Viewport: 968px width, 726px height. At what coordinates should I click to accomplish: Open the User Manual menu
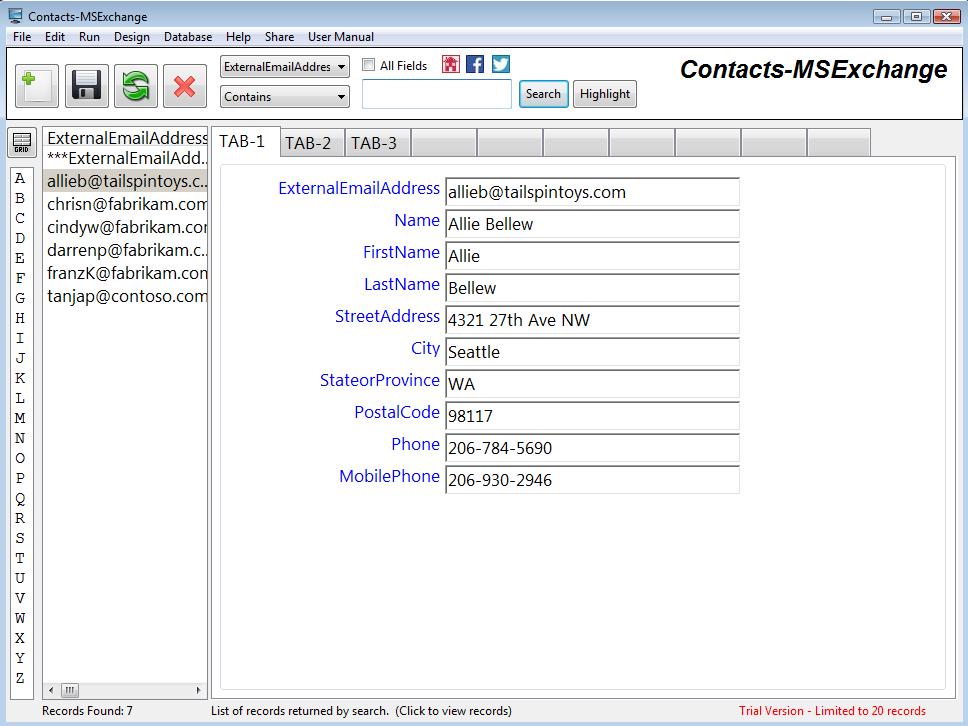click(x=341, y=37)
